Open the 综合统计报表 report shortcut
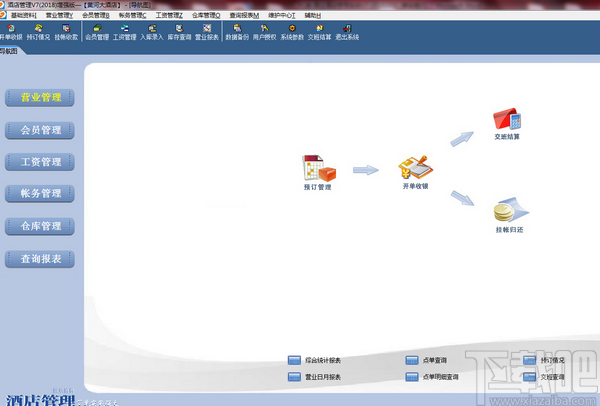This screenshot has width=600, height=406. [x=314, y=360]
